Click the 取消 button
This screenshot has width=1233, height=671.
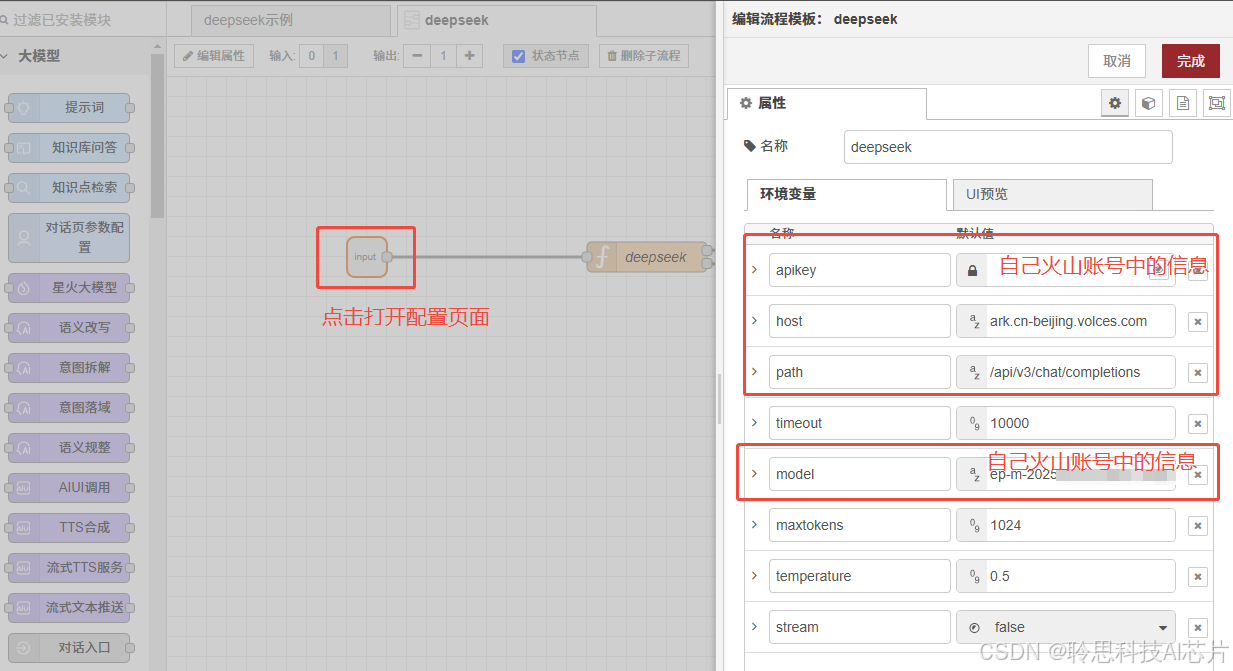[1117, 61]
